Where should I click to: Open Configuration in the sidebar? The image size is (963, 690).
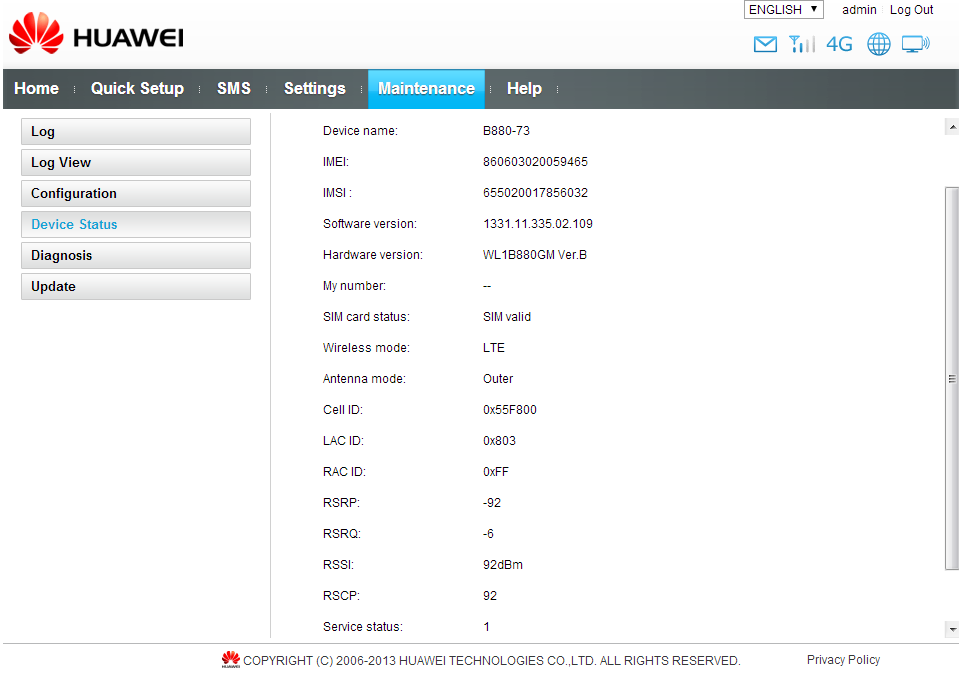pos(135,194)
